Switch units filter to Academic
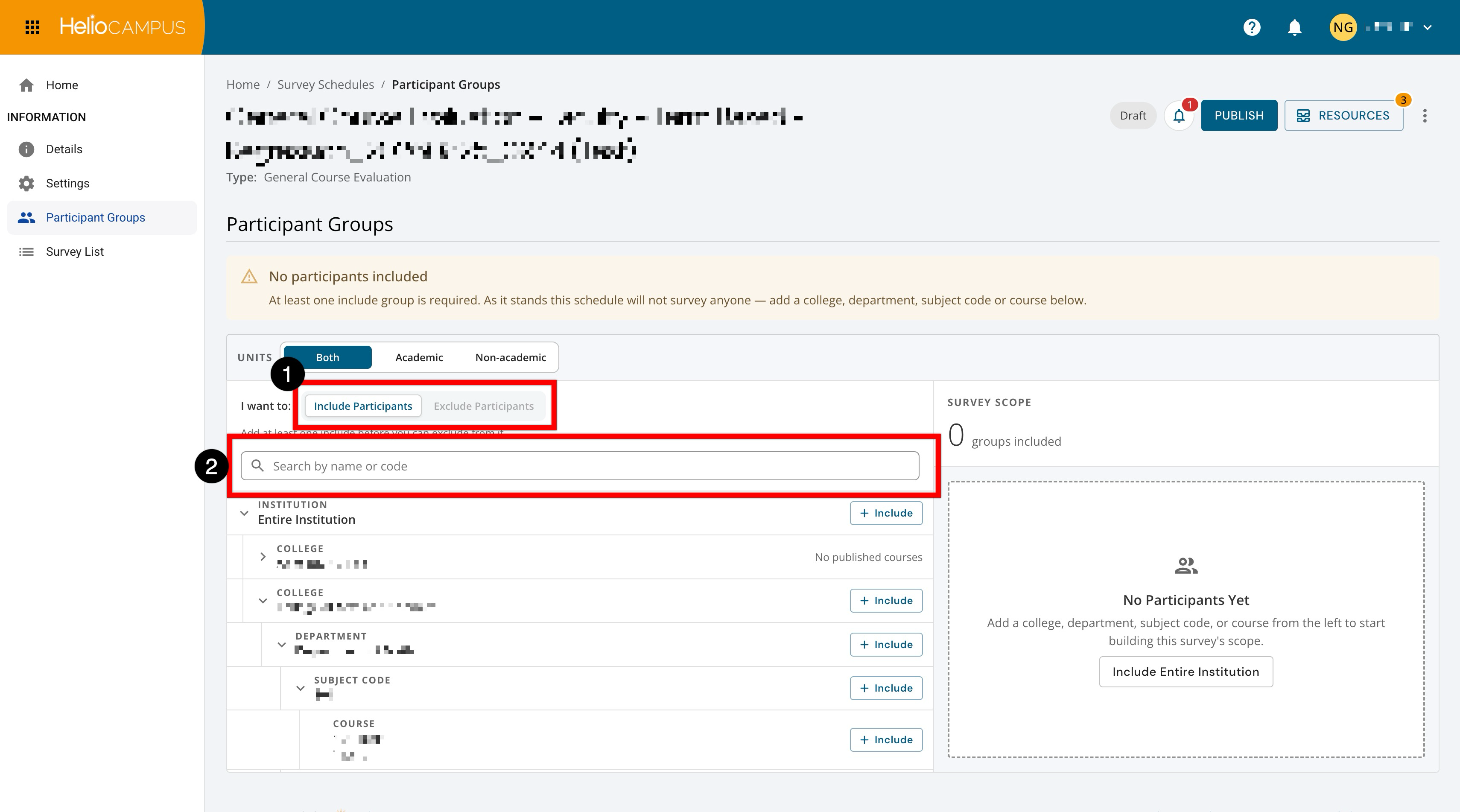Image resolution: width=1460 pixels, height=812 pixels. click(419, 358)
